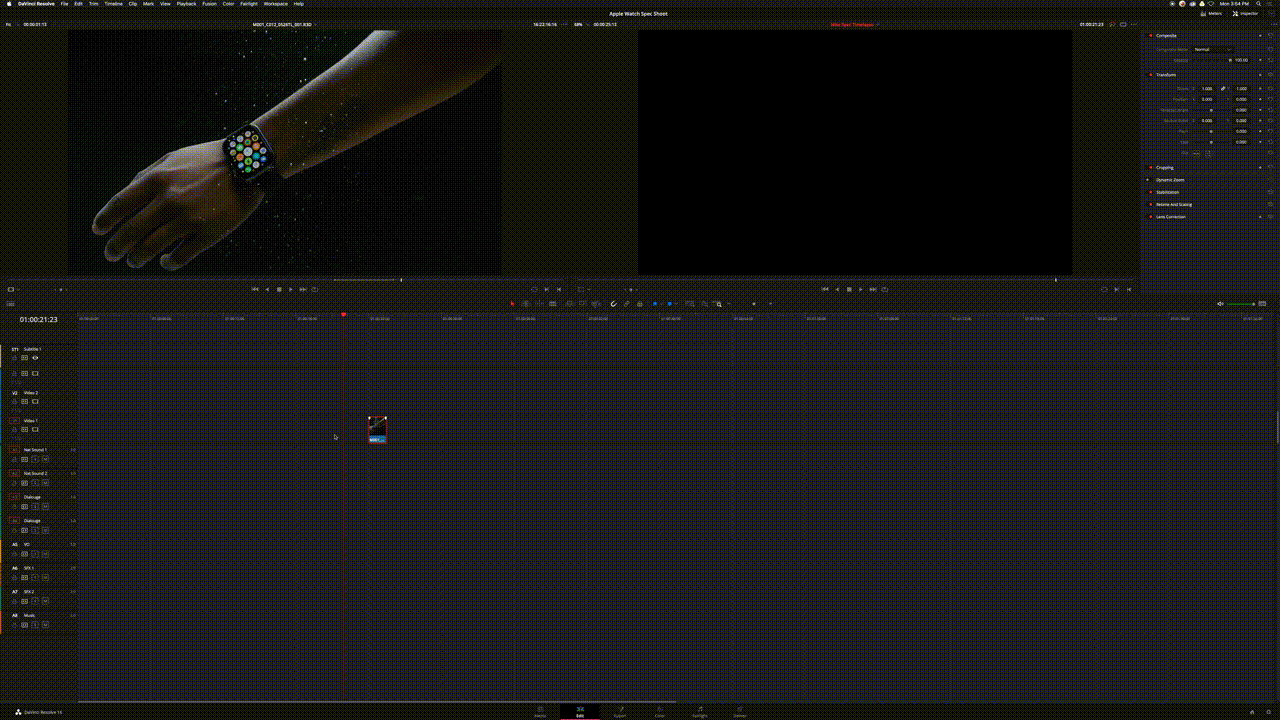
Task: Reset the Transform section
Action: (1270, 75)
